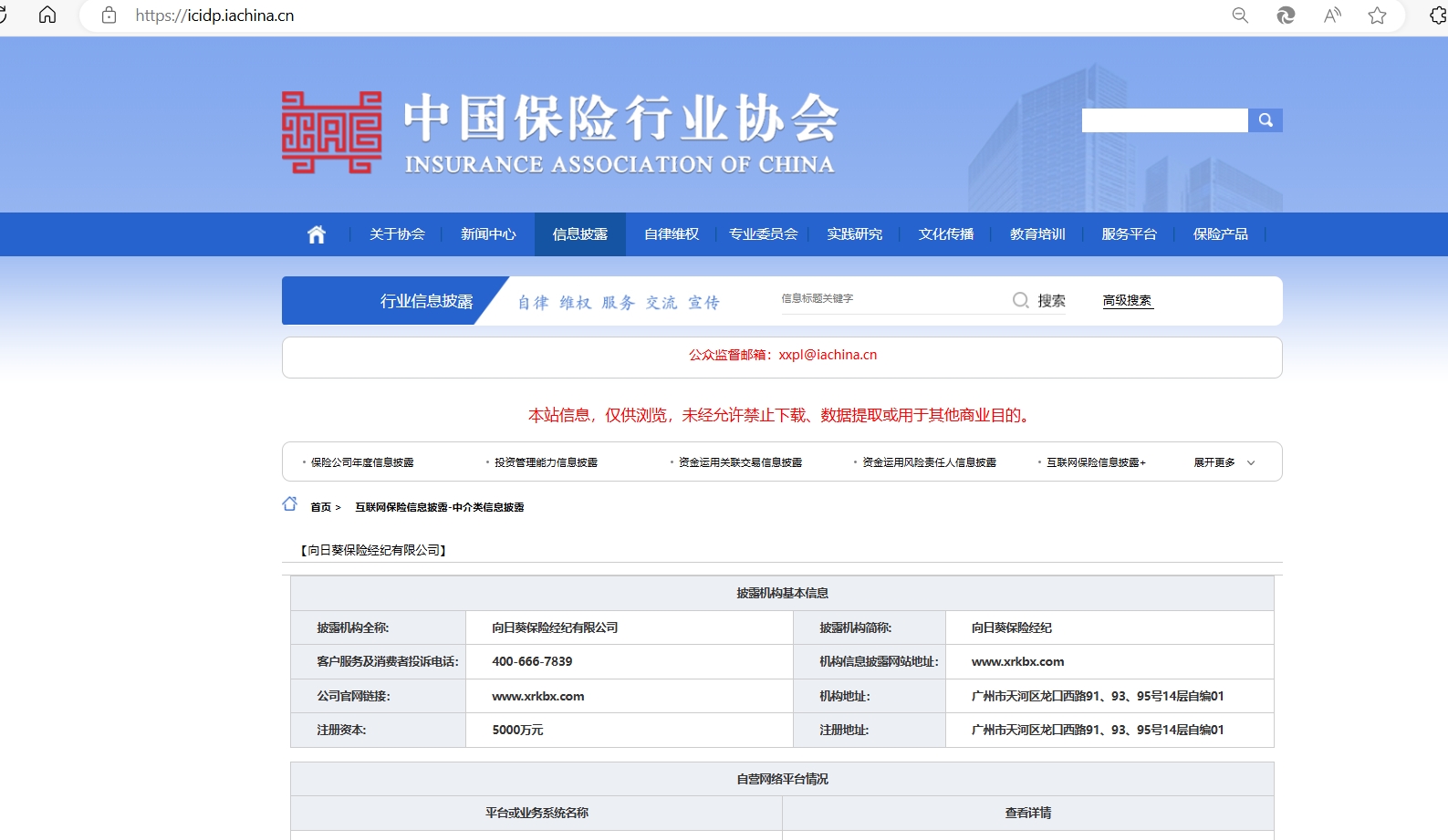Screen dimensions: 1448x840
Task: Click the browser home icon
Action: pyautogui.click(x=47, y=15)
